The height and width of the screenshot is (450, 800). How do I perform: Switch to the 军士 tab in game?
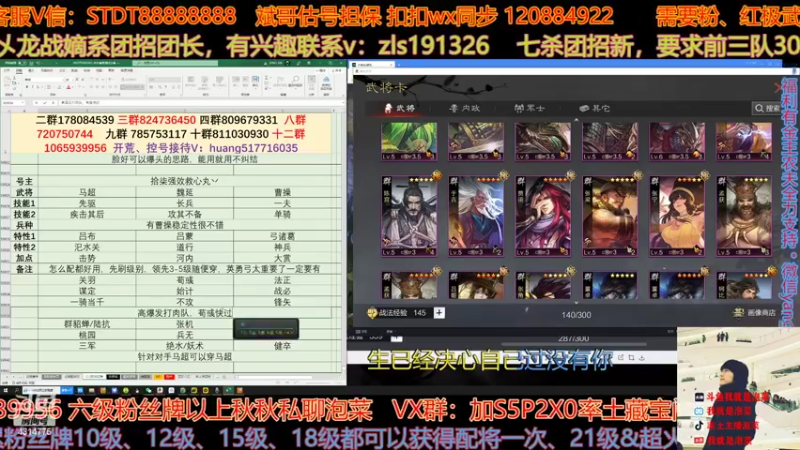pos(529,108)
